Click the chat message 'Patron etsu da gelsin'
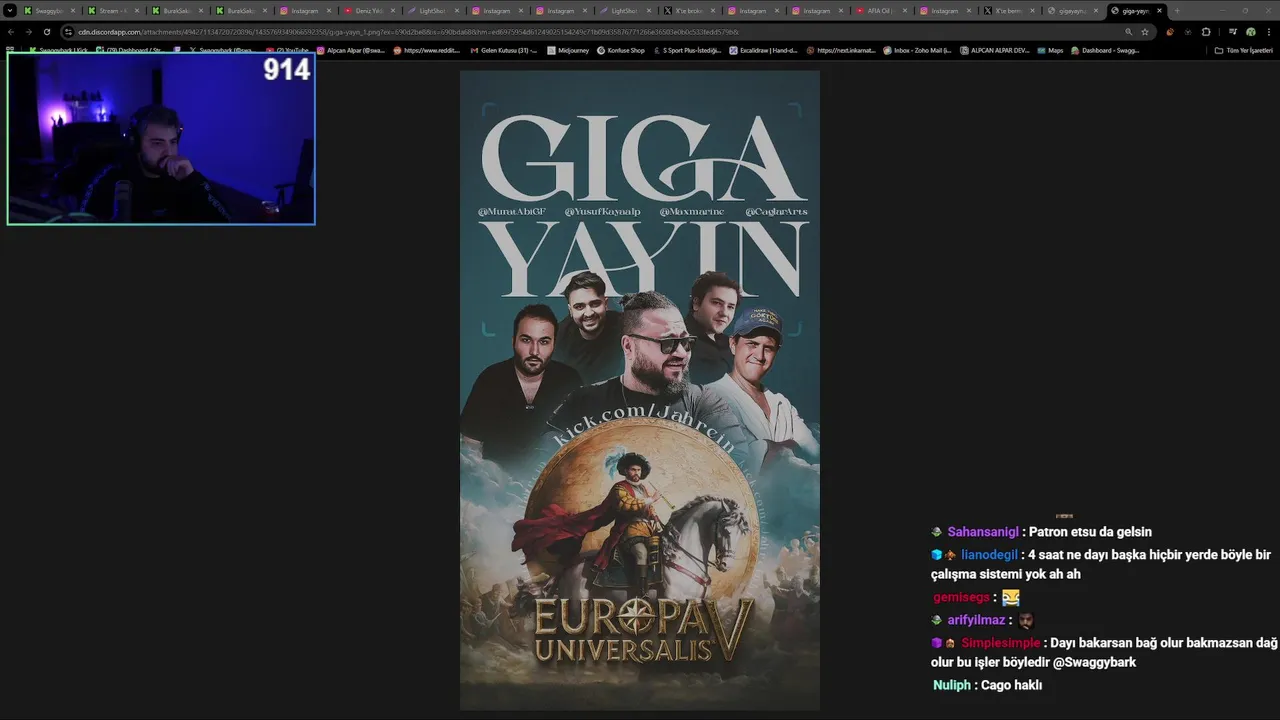Viewport: 1280px width, 720px height. click(1090, 532)
